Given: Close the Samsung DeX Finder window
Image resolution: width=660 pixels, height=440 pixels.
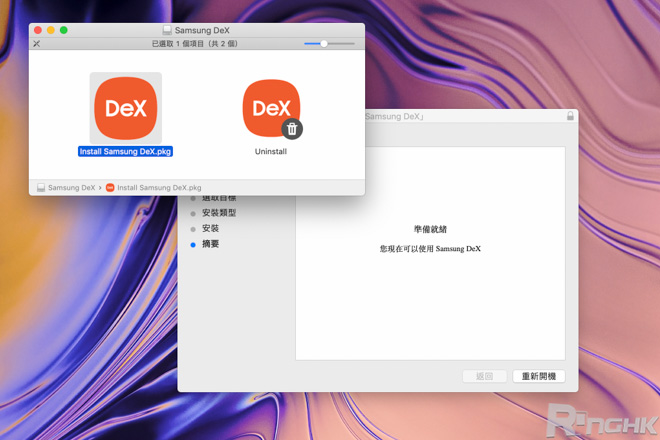Looking at the screenshot, I should pyautogui.click(x=38, y=30).
